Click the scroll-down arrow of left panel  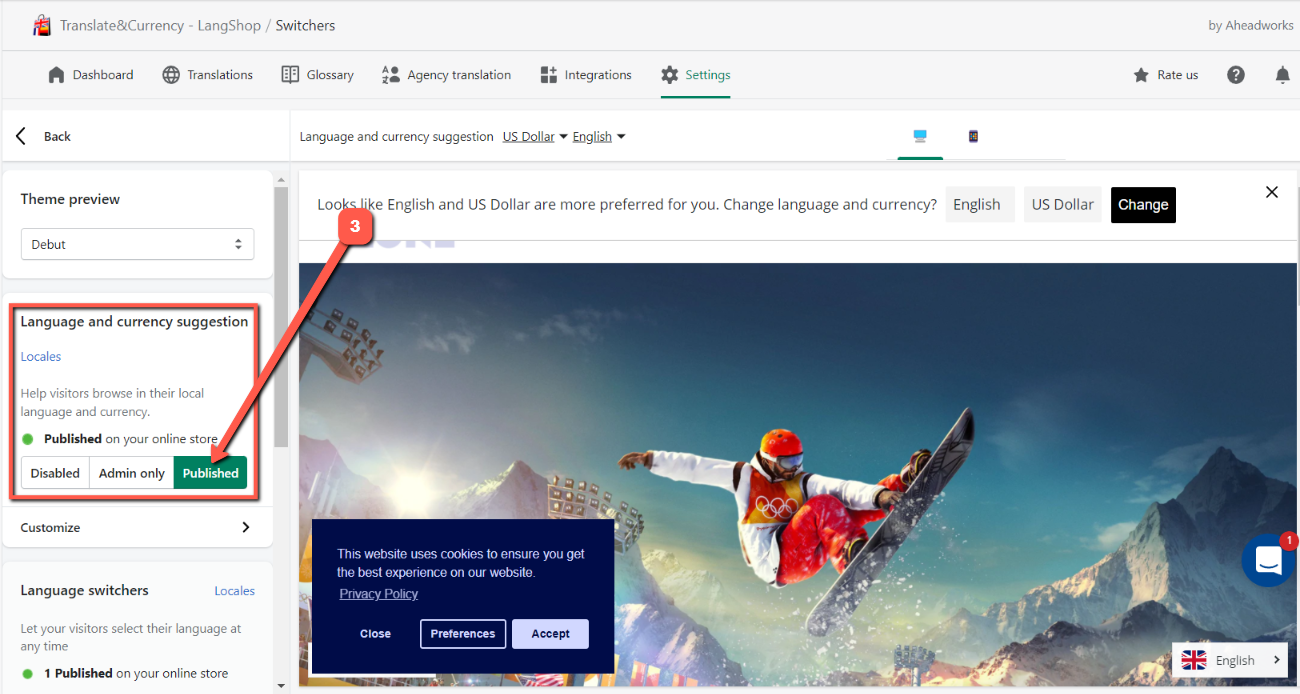click(281, 685)
